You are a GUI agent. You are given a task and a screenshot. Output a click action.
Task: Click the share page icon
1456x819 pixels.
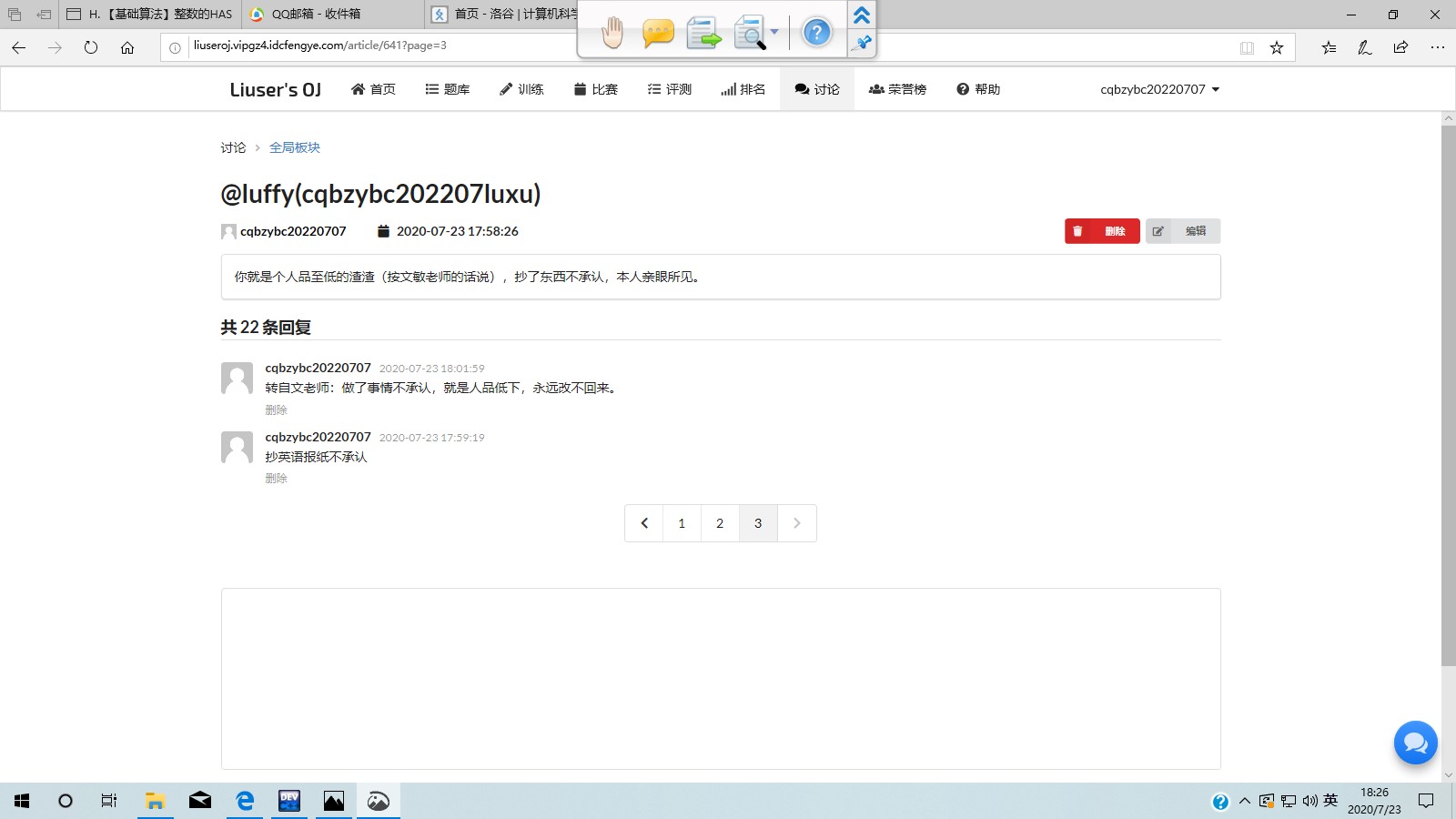1400,47
